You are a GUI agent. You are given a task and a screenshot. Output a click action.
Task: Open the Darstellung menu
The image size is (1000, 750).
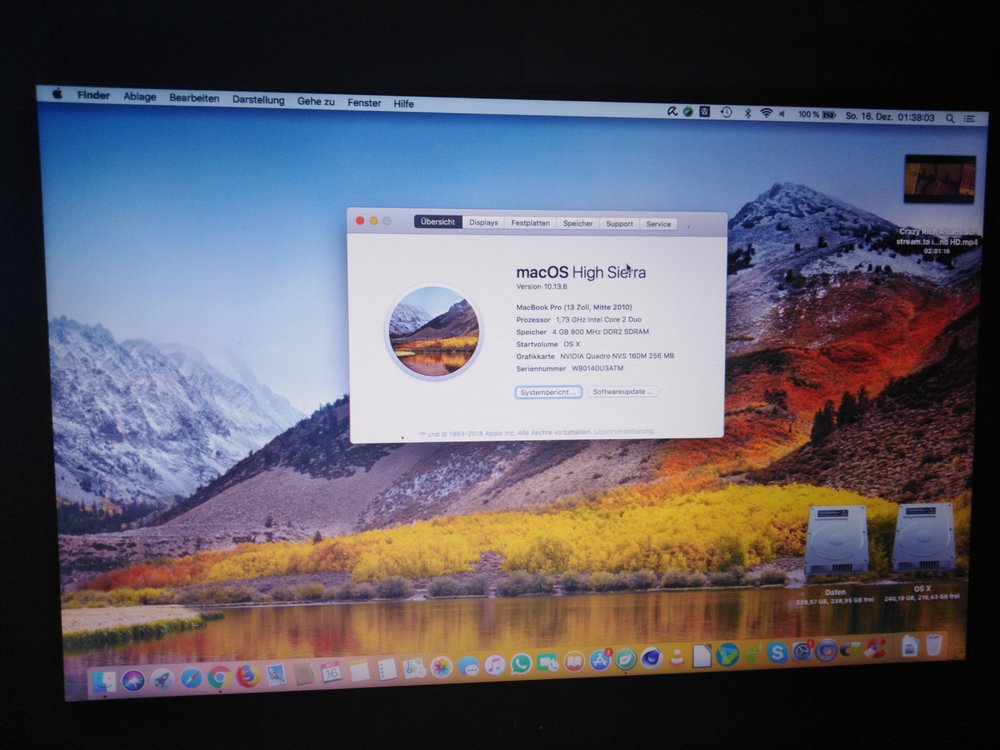(258, 100)
